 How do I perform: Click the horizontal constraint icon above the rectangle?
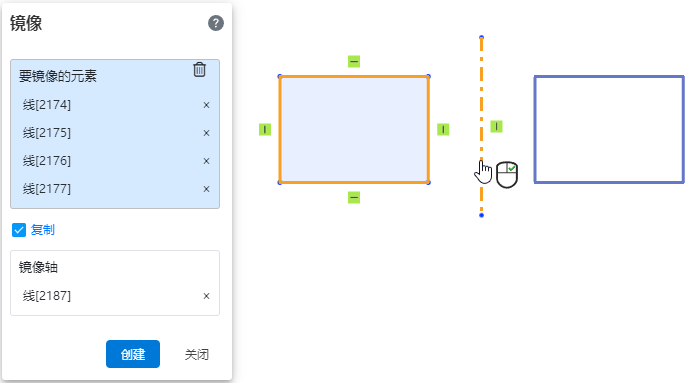coord(354,61)
